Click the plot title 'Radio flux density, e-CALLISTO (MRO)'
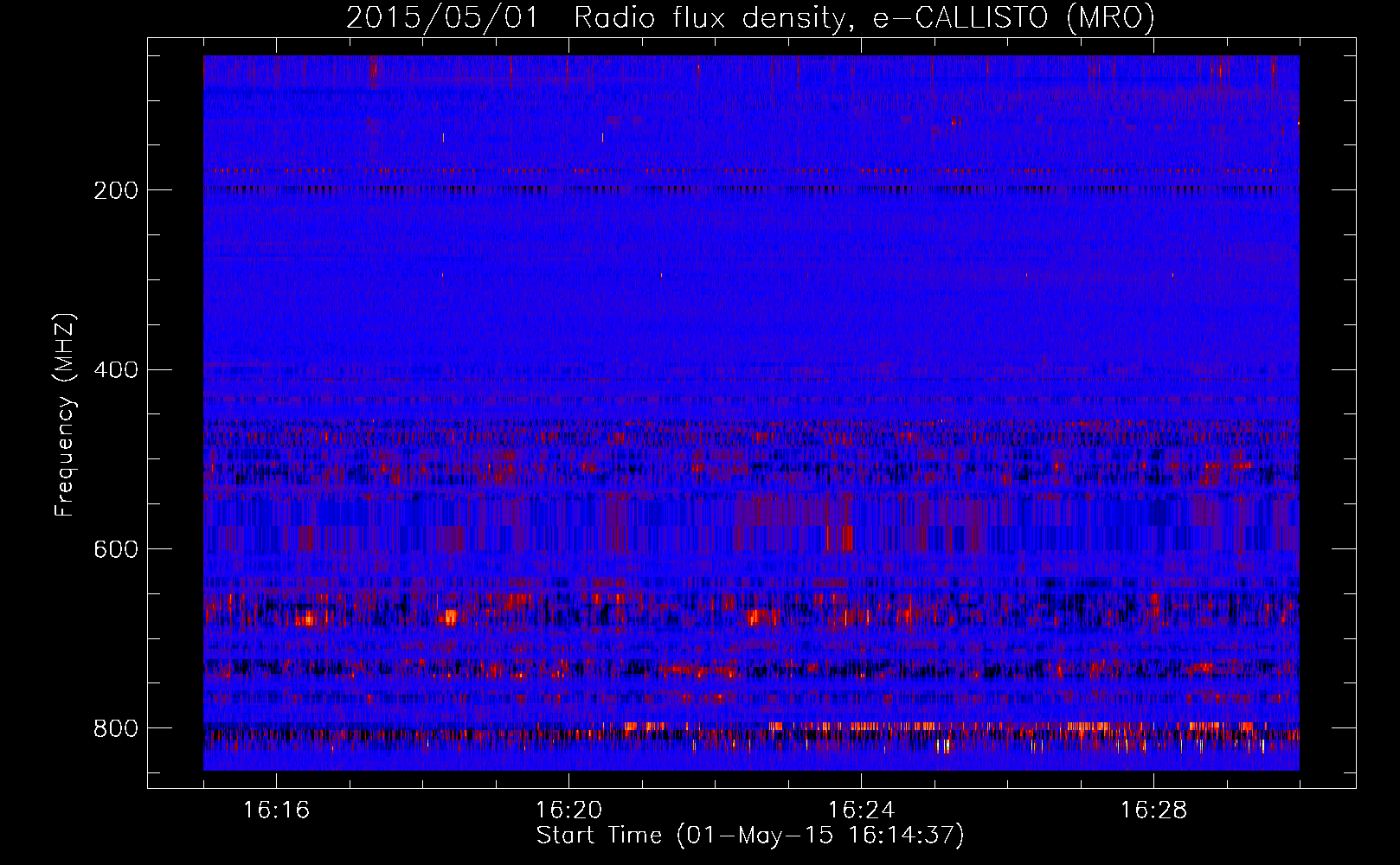1400x865 pixels. [x=864, y=18]
